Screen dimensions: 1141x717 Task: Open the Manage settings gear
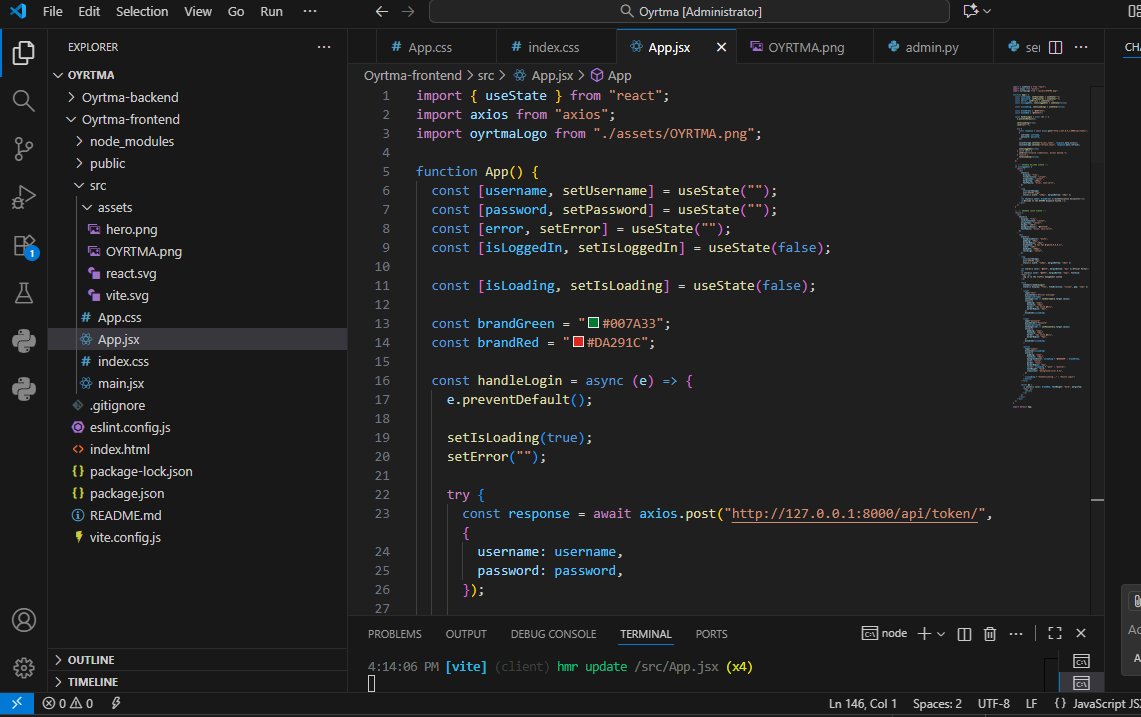tap(23, 668)
